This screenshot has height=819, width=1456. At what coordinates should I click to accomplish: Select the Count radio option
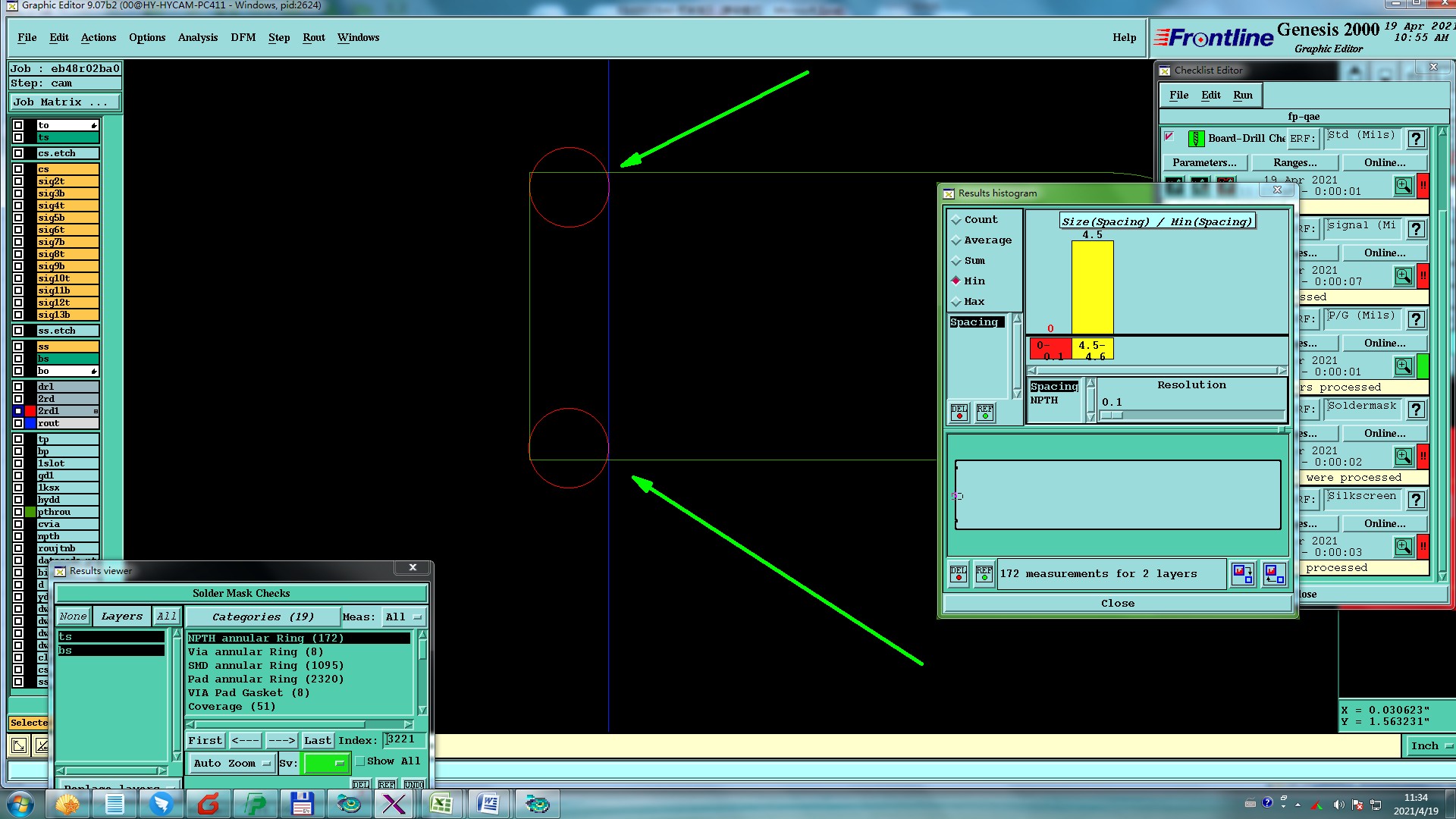coord(956,220)
